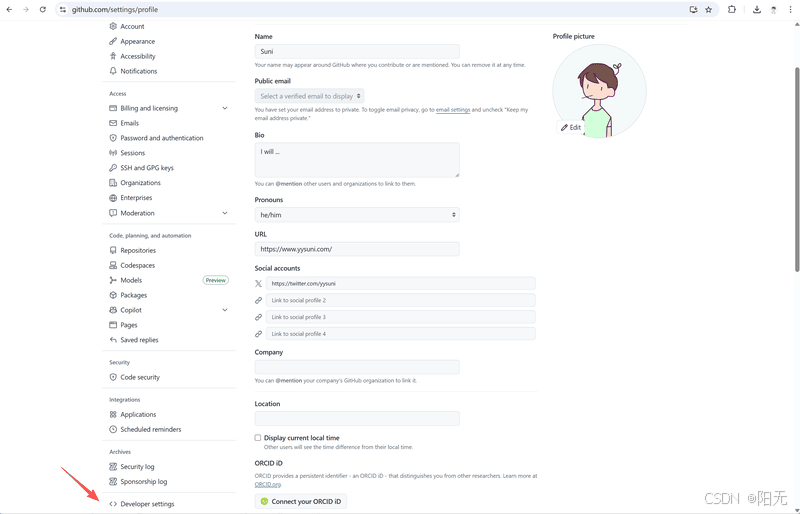The height and width of the screenshot is (514, 800).
Task: Toggle Display current local time checkbox
Action: point(258,437)
